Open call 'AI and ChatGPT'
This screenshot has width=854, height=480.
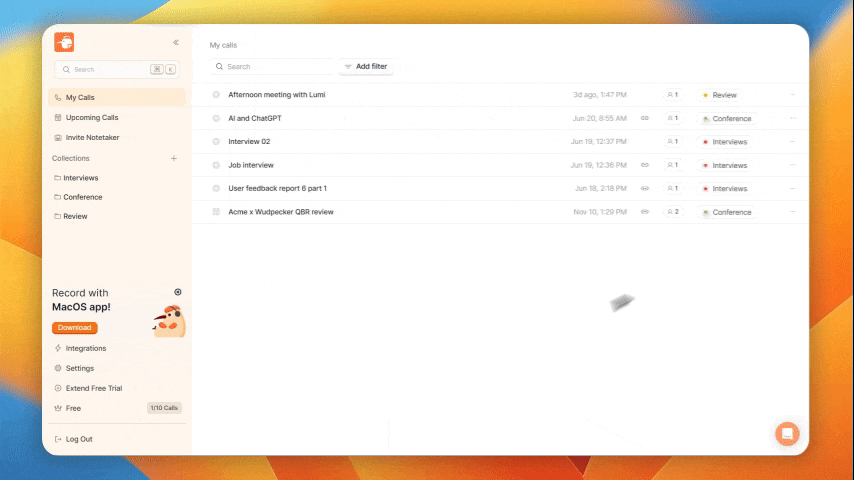pyautogui.click(x=255, y=118)
